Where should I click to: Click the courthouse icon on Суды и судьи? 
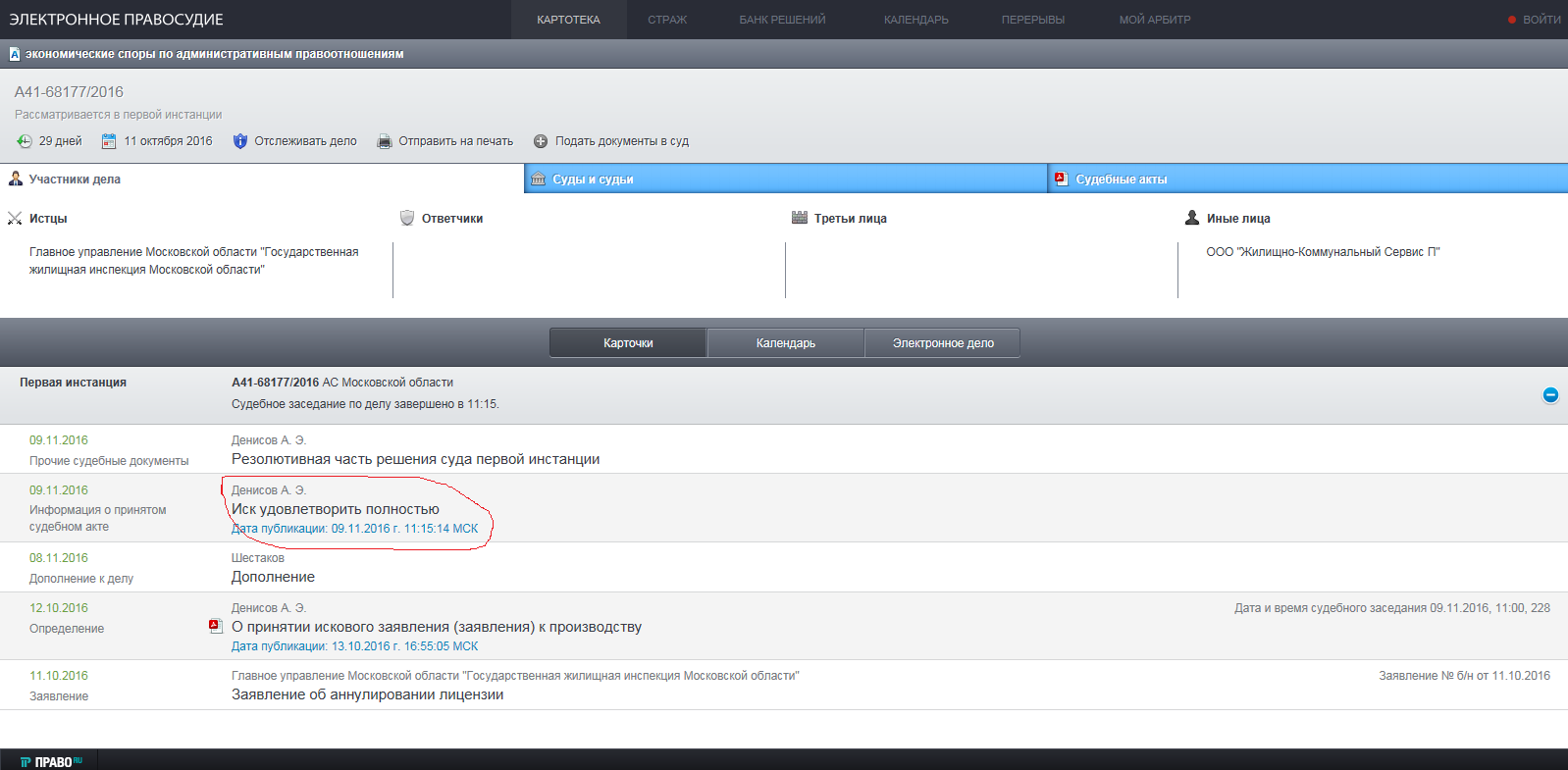[x=538, y=179]
